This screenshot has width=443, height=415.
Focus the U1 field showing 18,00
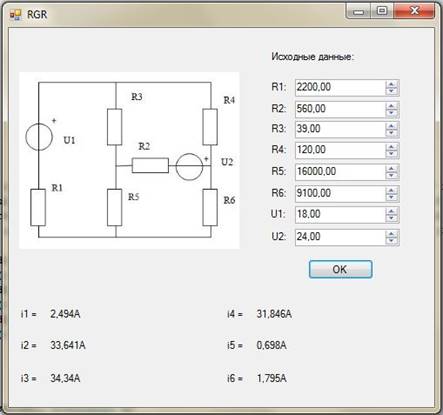click(x=340, y=214)
